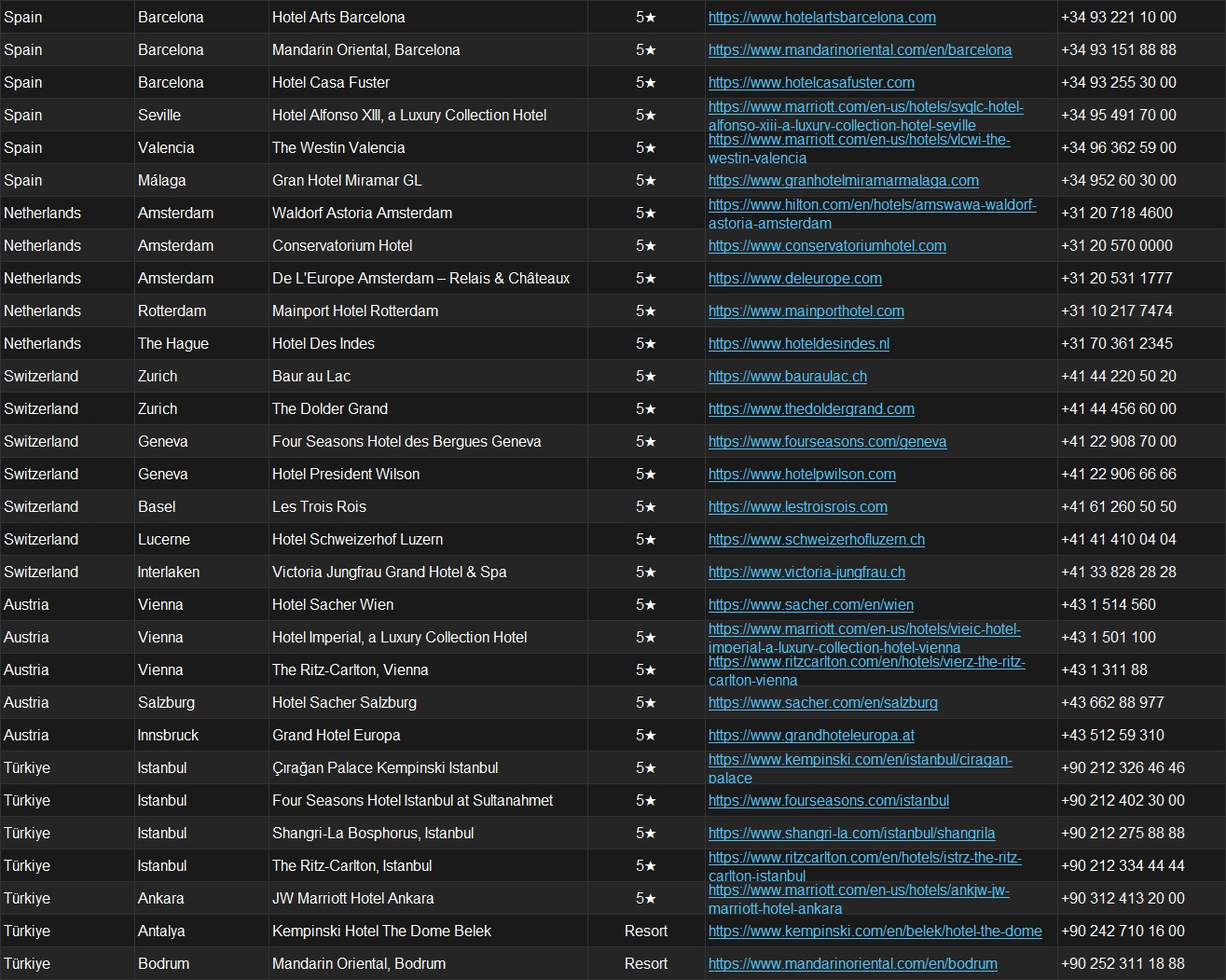Follow the hotelcasafuster.com link
The image size is (1226, 980).
click(x=811, y=82)
